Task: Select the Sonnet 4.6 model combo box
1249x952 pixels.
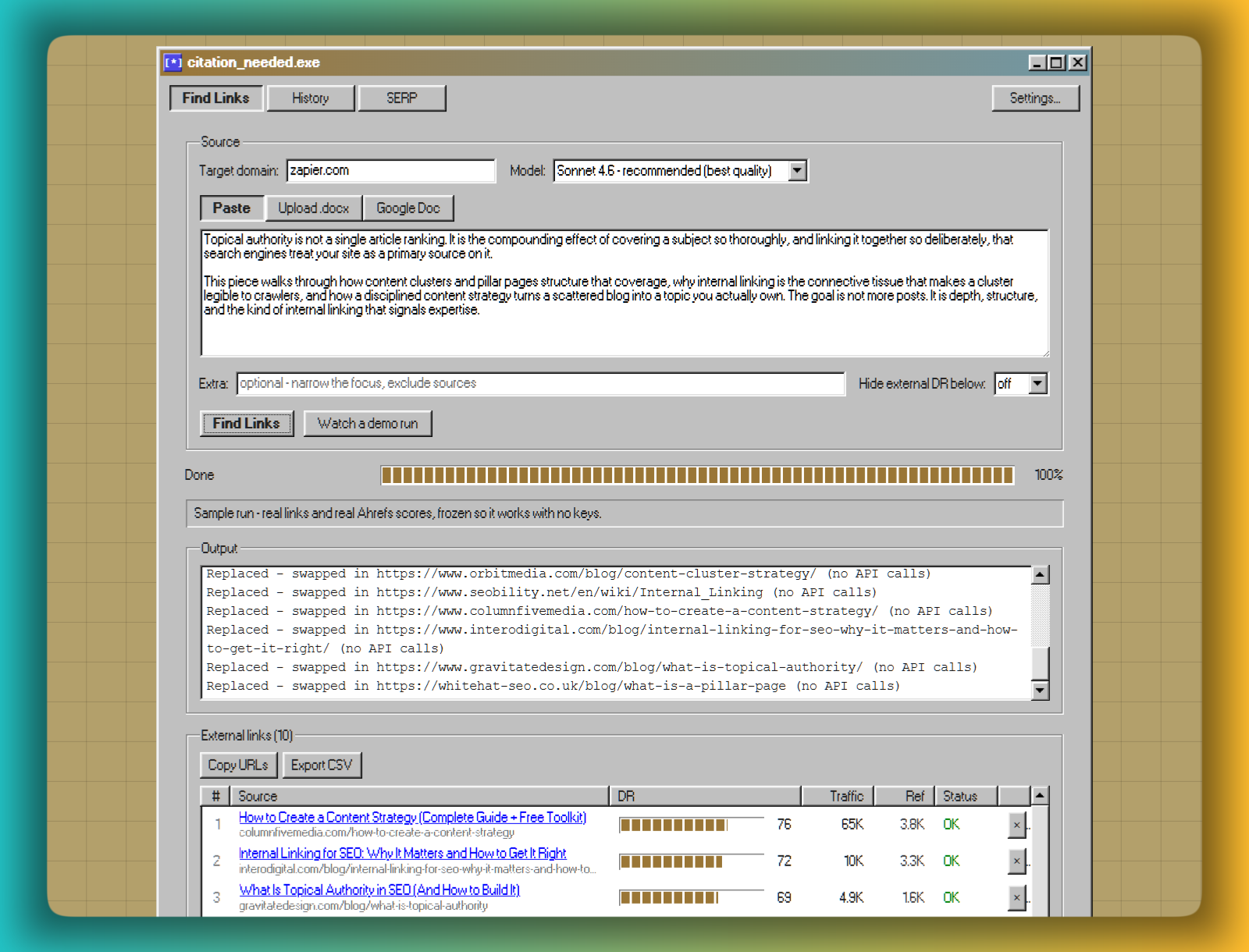Action: pos(681,171)
